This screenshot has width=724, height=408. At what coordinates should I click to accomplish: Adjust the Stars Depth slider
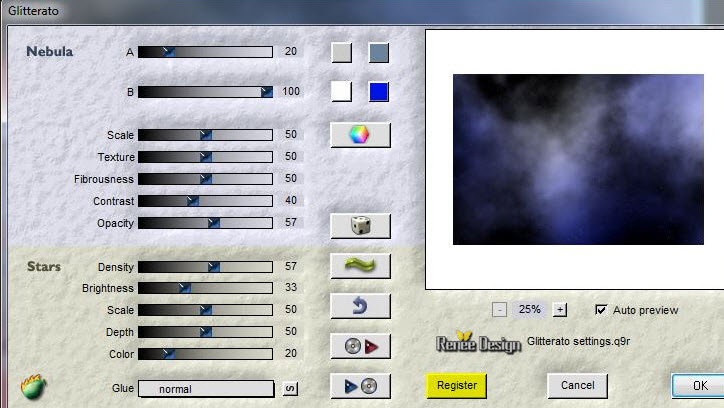[x=205, y=332]
